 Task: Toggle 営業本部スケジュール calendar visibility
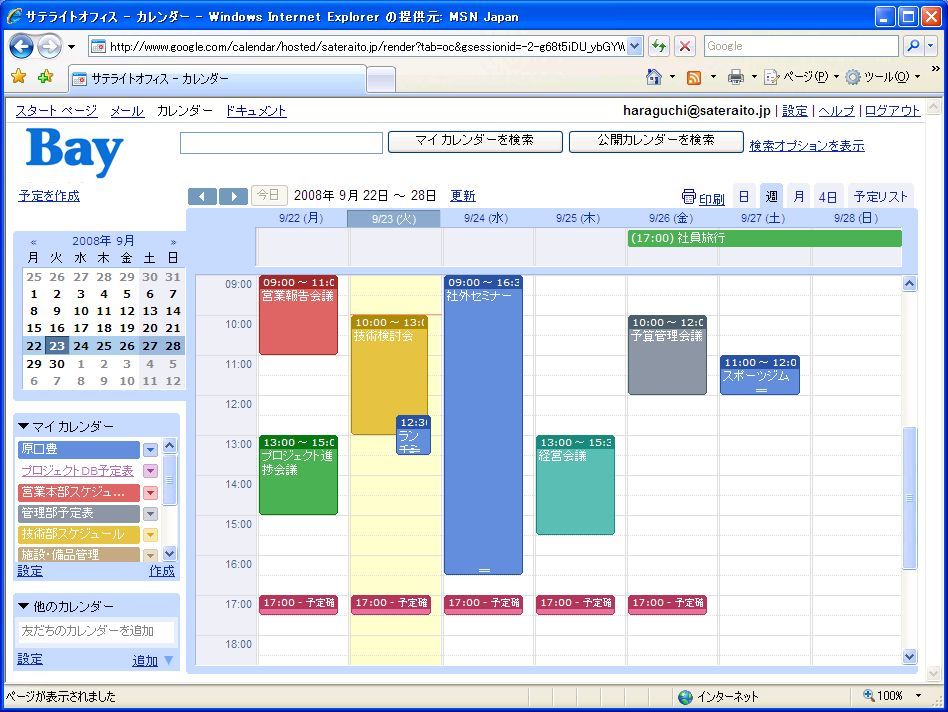click(79, 493)
